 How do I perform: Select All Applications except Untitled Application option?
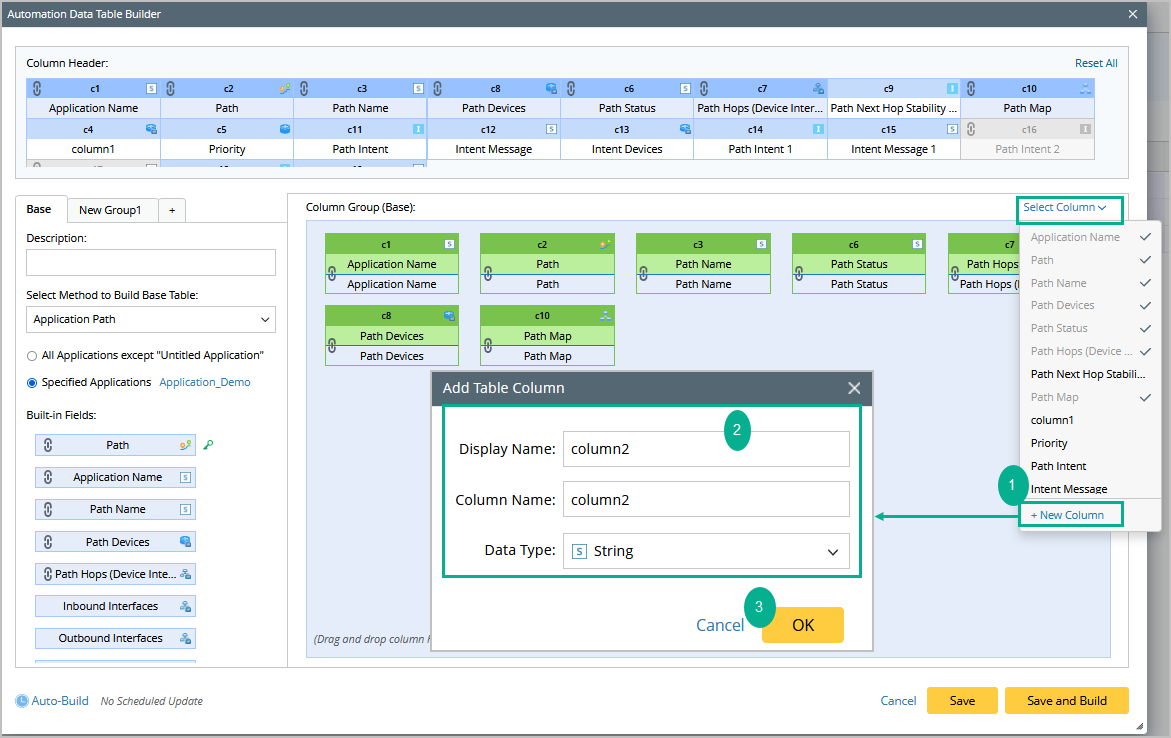[33, 356]
